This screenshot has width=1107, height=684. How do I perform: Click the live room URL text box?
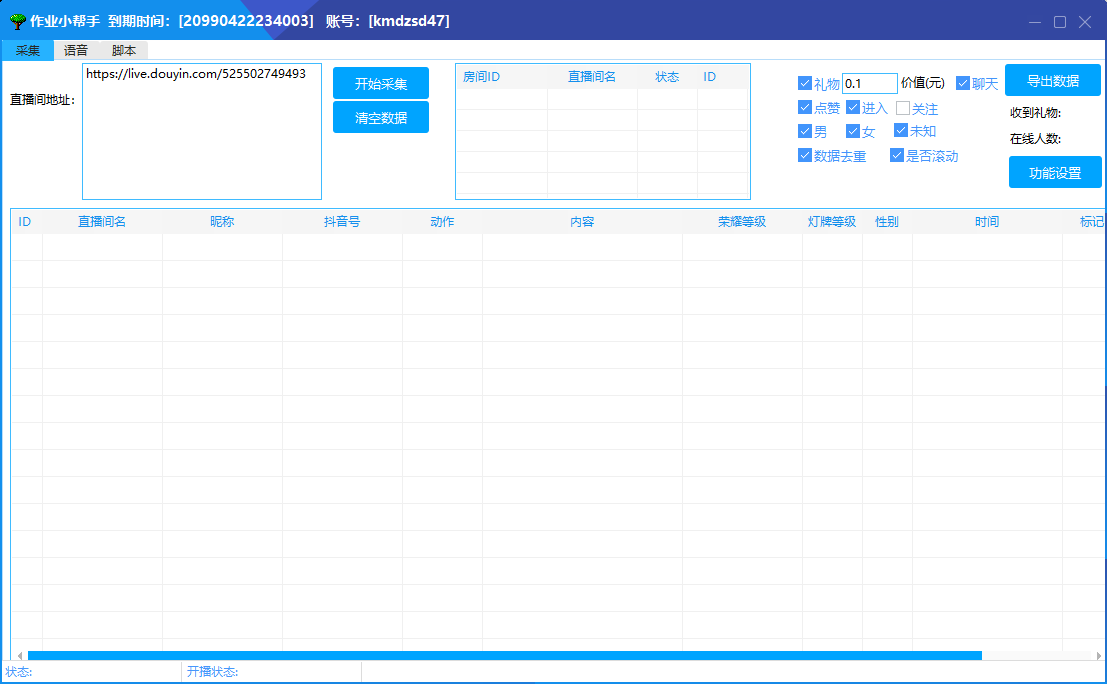[x=202, y=131]
